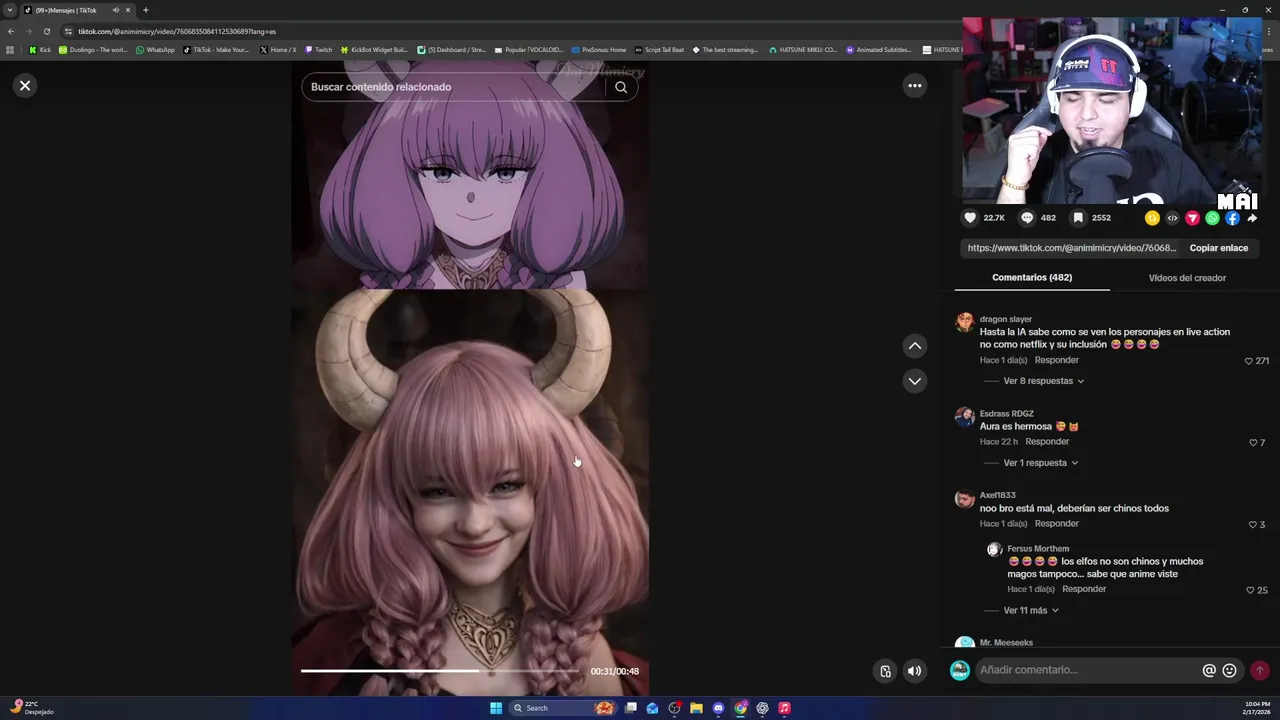
Task: Open the three-dot more options menu
Action: pyautogui.click(x=914, y=86)
